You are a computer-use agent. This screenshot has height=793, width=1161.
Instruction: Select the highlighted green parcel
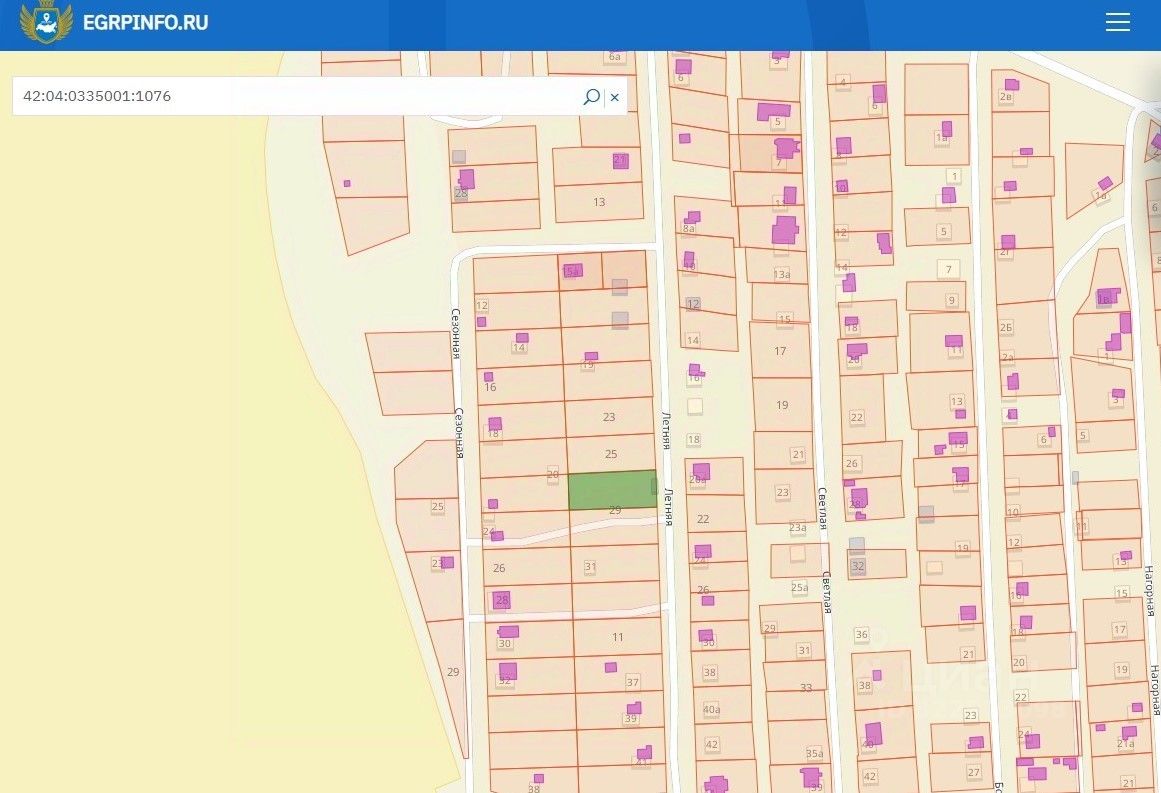click(612, 489)
